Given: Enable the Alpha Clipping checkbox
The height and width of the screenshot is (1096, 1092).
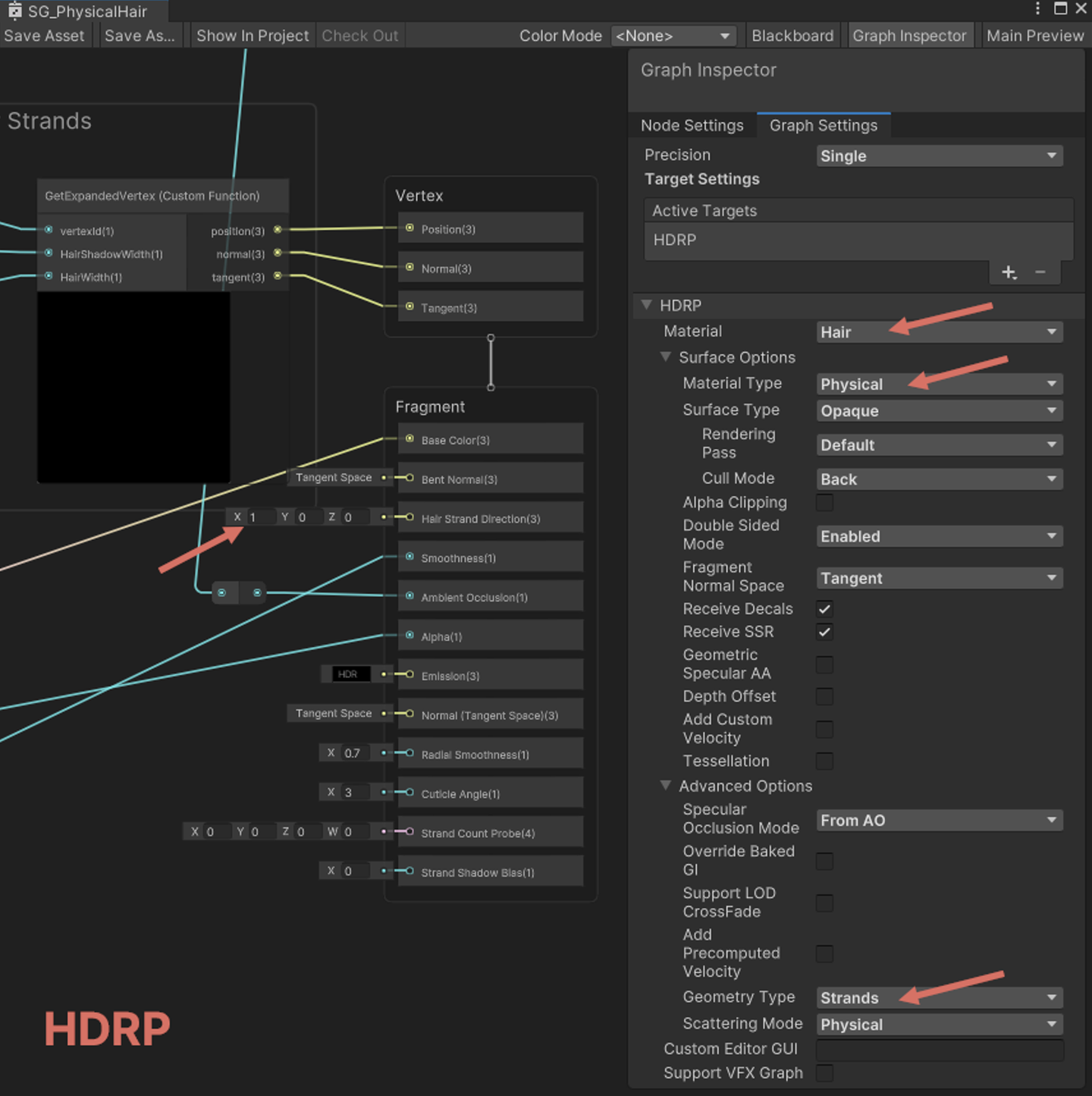Looking at the screenshot, I should [824, 502].
